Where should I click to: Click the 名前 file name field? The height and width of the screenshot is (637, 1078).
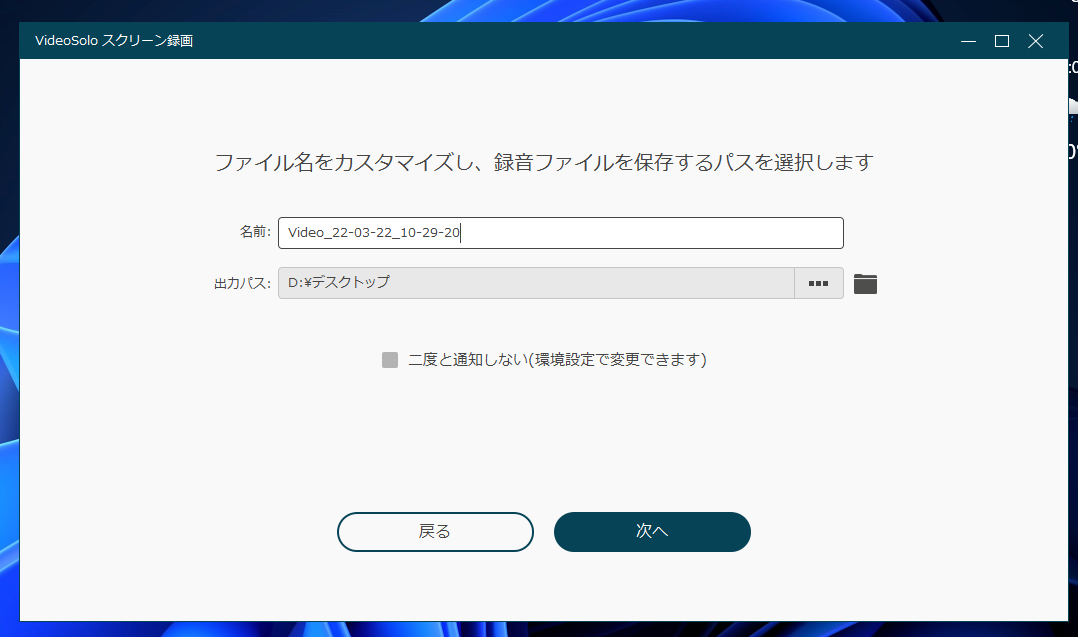point(560,233)
